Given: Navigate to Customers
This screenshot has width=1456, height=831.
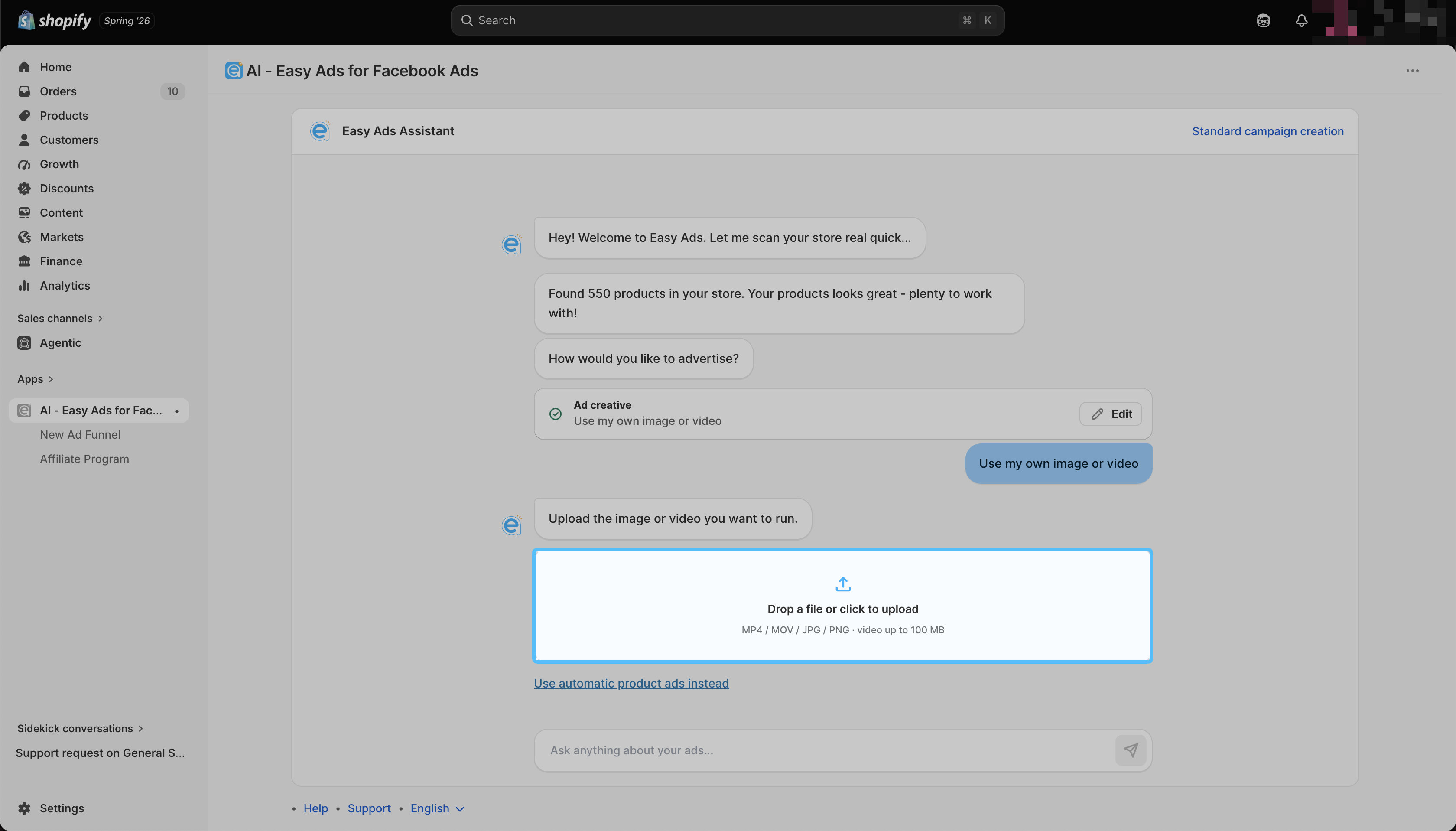Looking at the screenshot, I should click(x=99, y=140).
